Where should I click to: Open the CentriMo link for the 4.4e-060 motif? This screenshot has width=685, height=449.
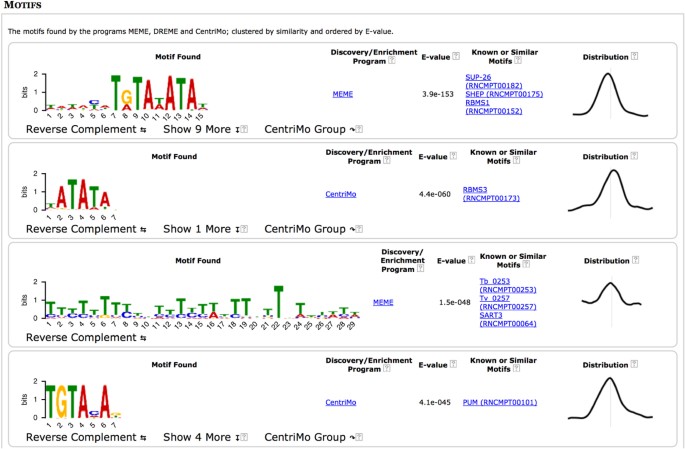(341, 194)
